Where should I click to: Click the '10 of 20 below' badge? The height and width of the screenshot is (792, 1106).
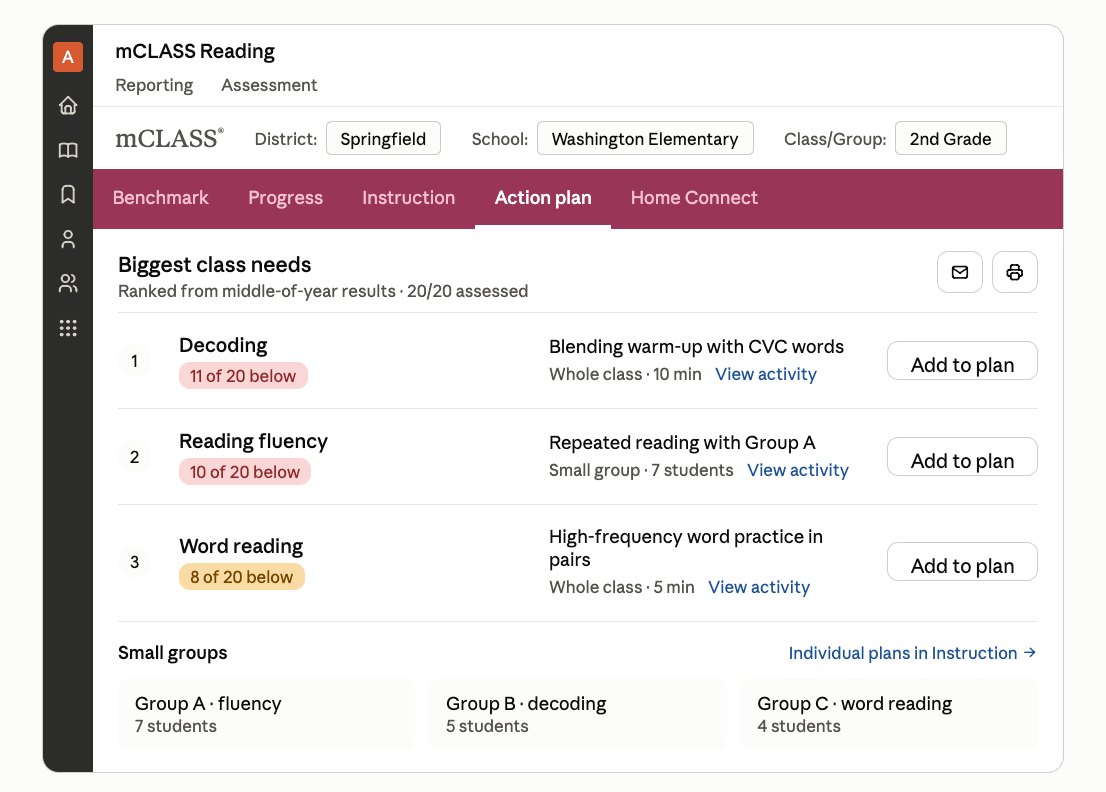[245, 472]
